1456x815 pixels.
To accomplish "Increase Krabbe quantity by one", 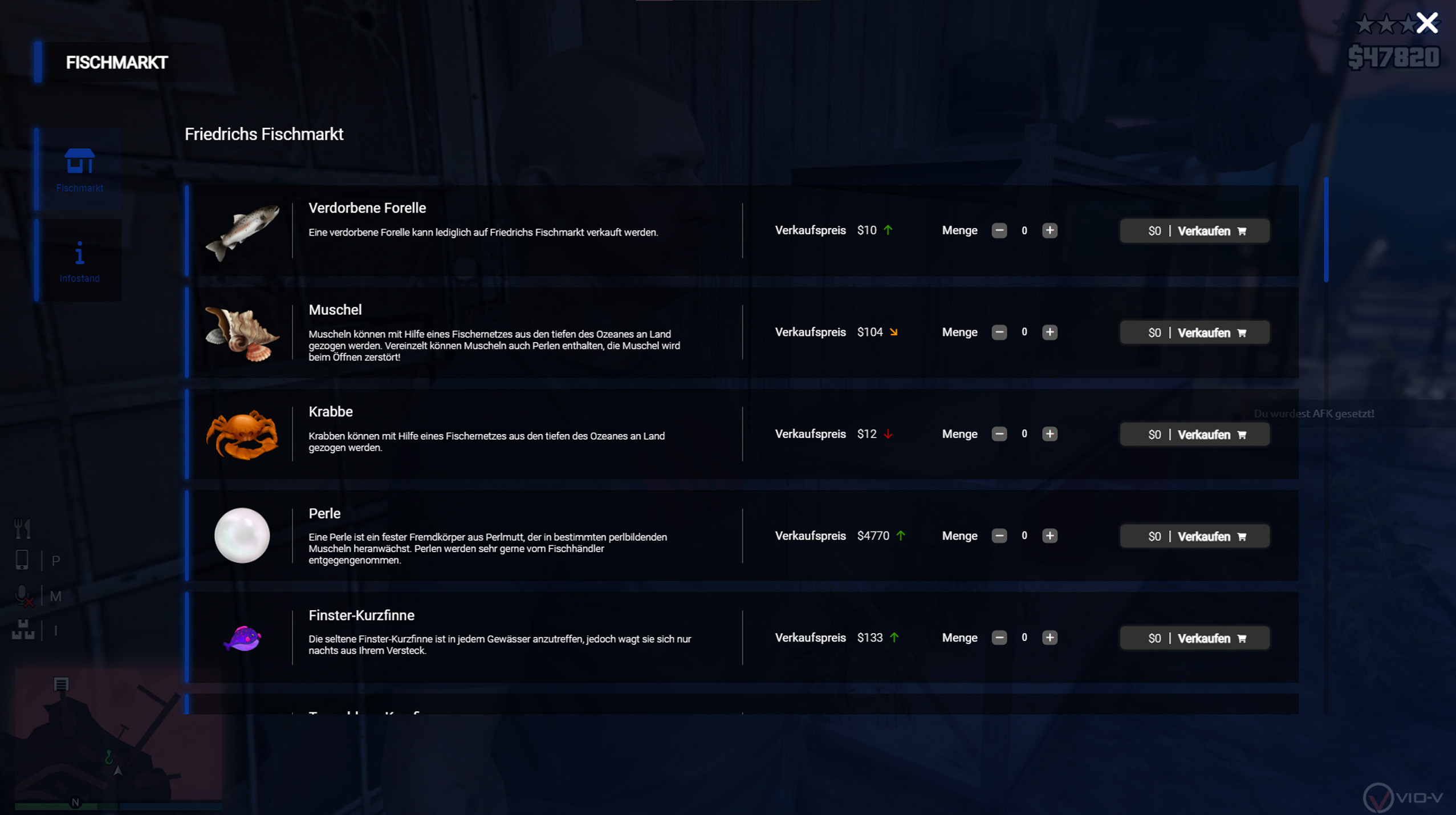I will coord(1049,434).
